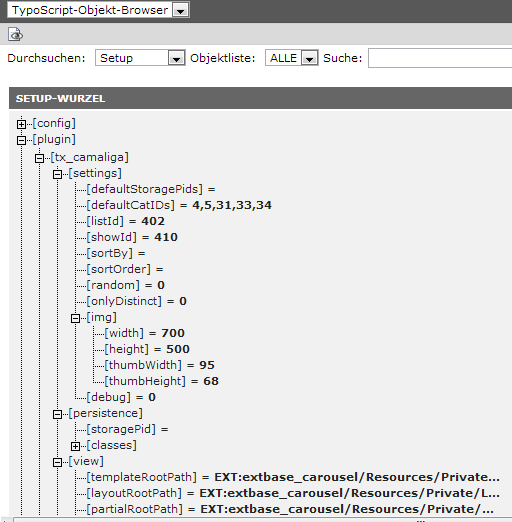Collapse the [img] branch

tap(75, 318)
